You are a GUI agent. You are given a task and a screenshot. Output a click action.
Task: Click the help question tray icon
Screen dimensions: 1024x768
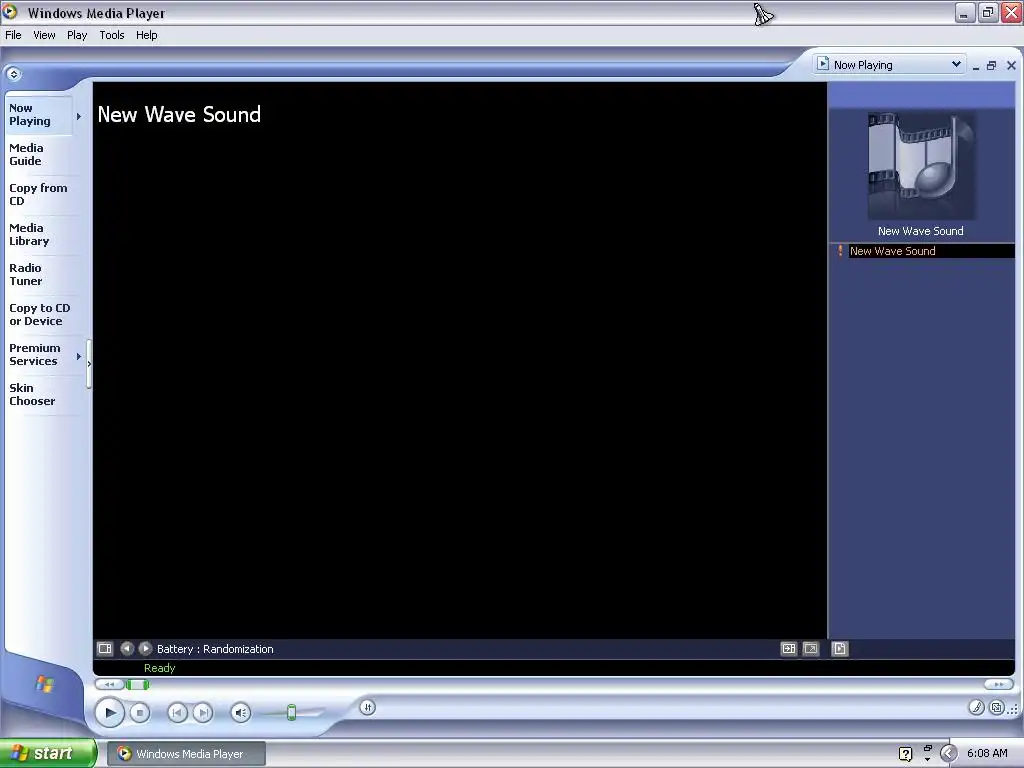[x=905, y=754]
